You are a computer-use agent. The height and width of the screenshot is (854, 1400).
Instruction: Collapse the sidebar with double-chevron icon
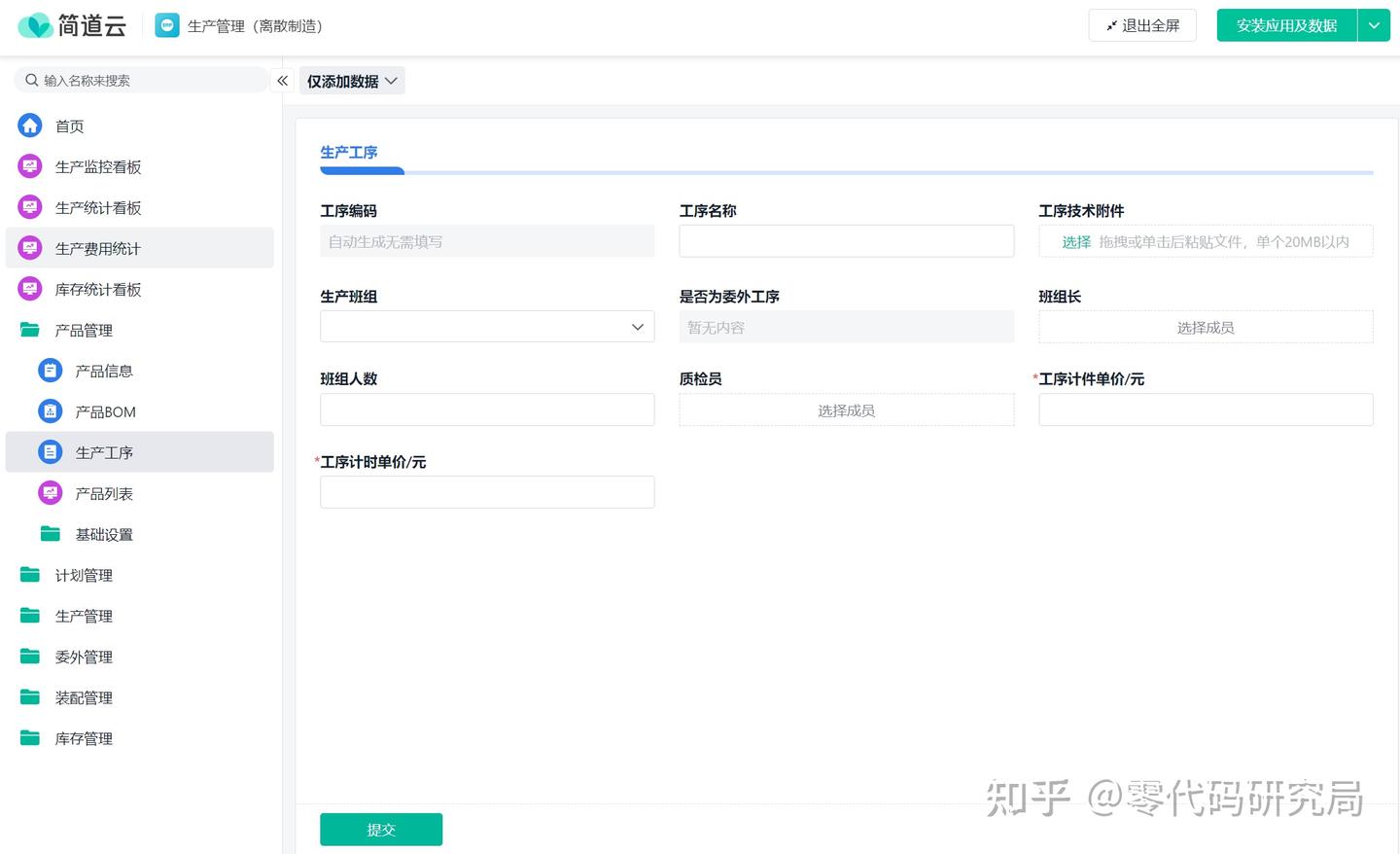pos(282,81)
